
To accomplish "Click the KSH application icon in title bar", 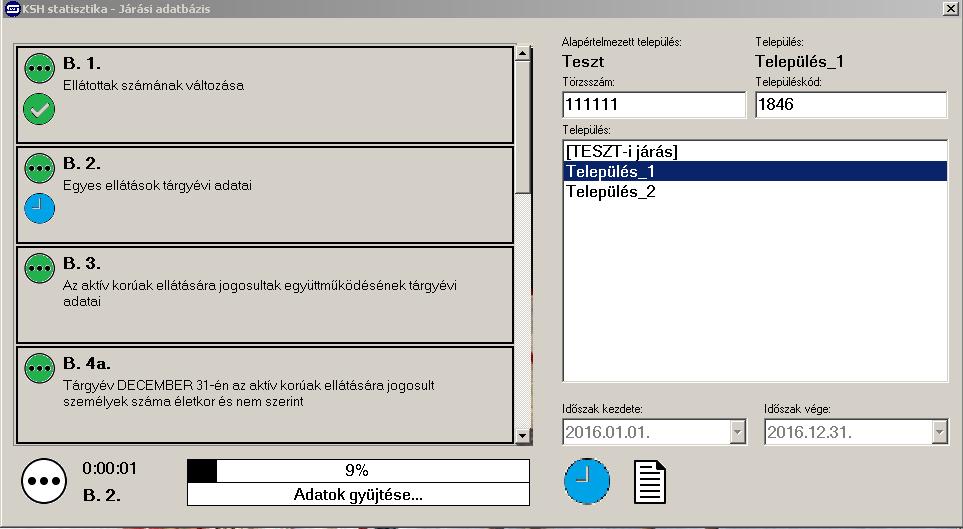I will pos(12,9).
